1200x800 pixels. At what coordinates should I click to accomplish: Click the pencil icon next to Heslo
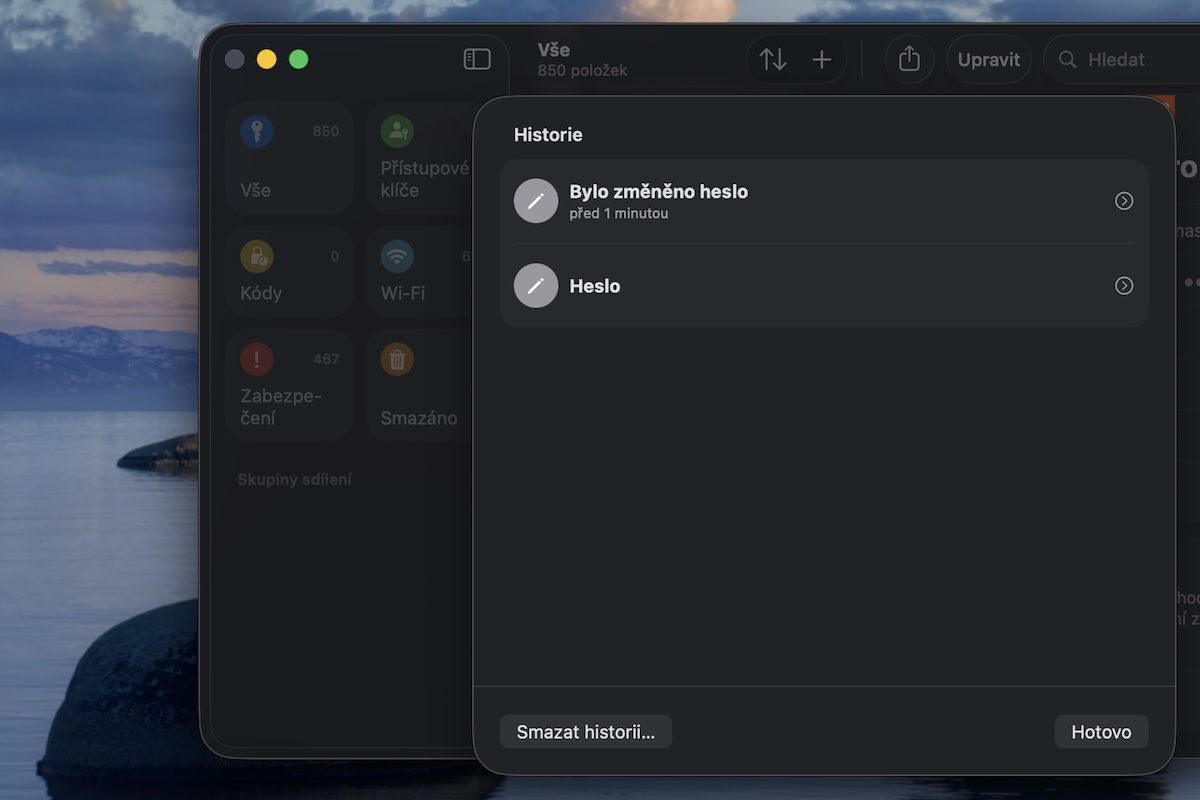click(536, 286)
